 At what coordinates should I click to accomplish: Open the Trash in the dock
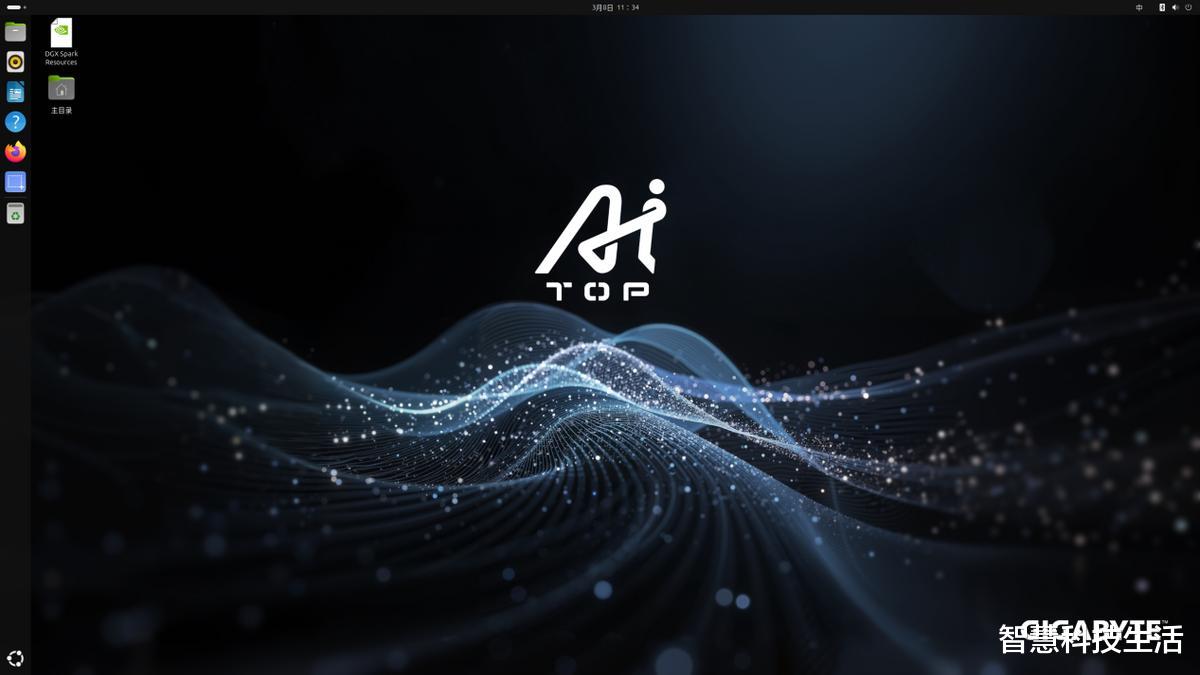15,213
